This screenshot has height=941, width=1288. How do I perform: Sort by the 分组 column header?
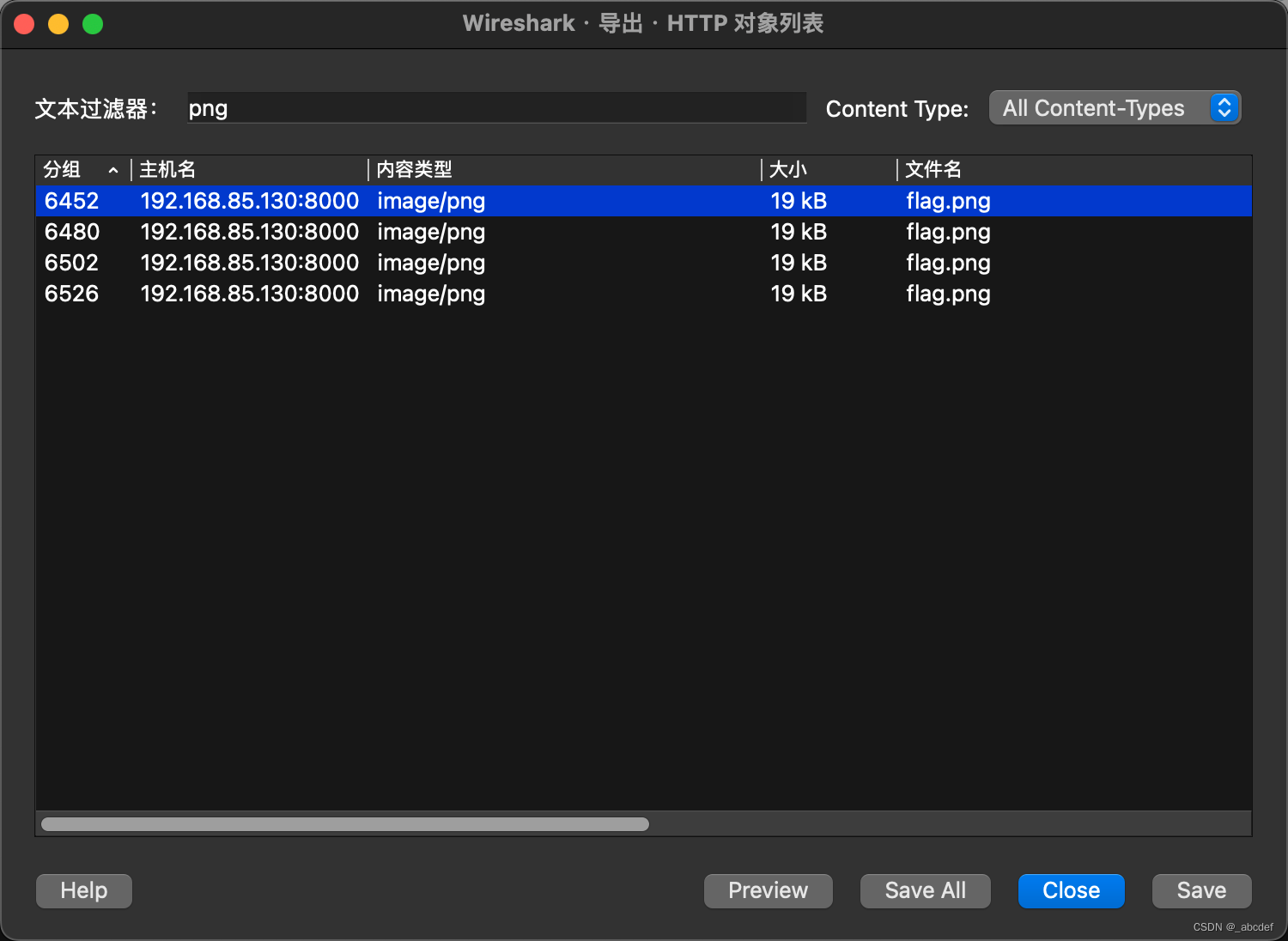(x=82, y=170)
